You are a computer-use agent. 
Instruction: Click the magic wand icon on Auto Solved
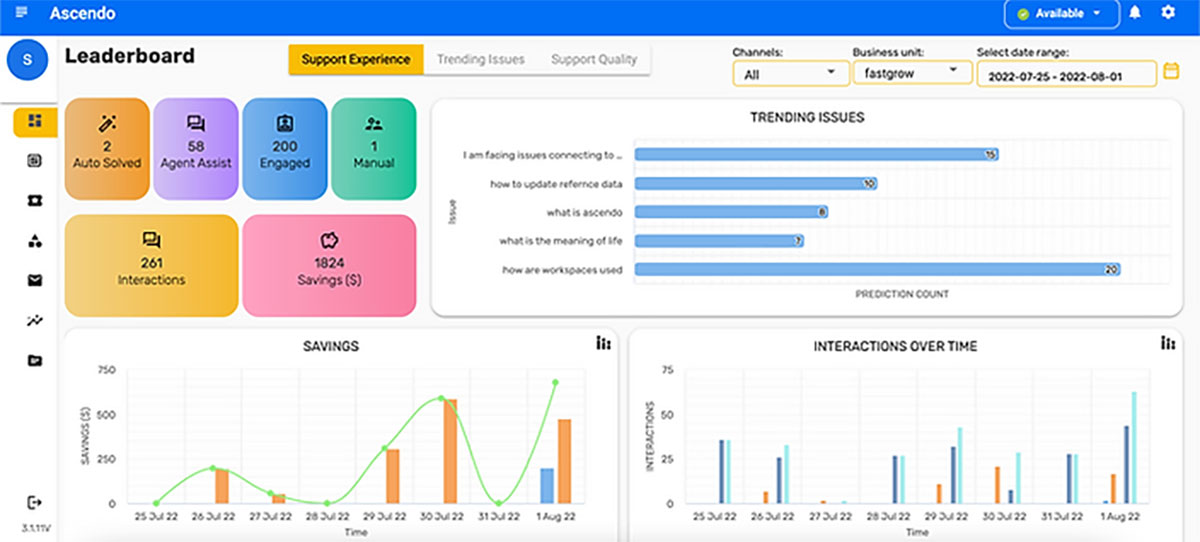(107, 124)
